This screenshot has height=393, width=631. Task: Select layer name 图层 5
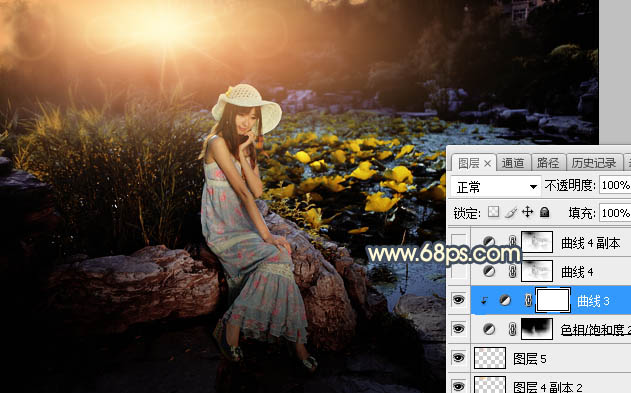click(530, 359)
